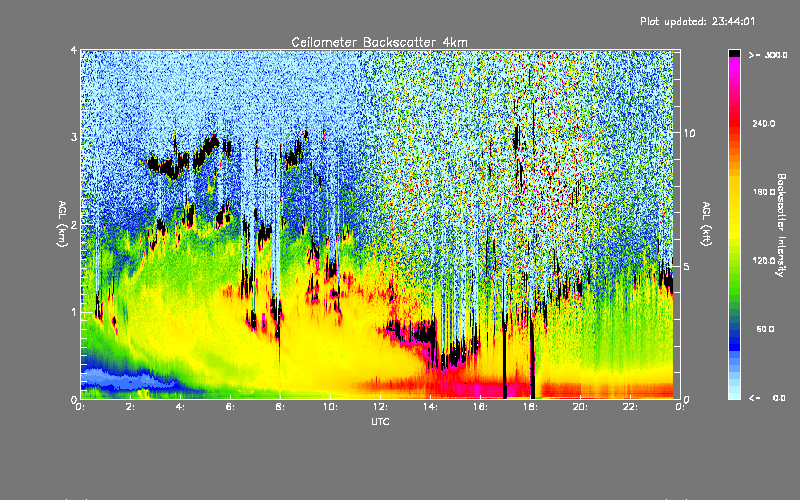
Task: Click the "16:" tick on the UTC axis
Action: (x=480, y=407)
